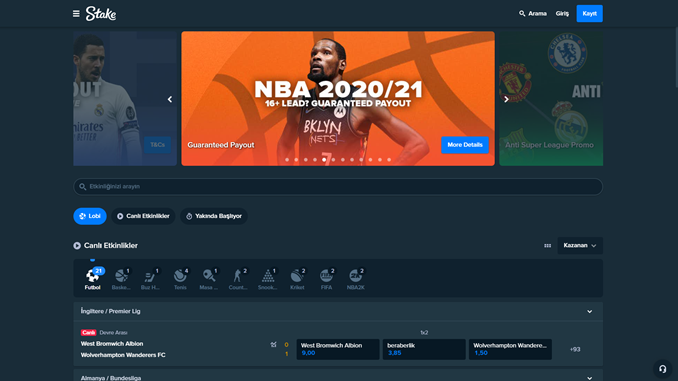Click the Kayıt register button
678x381 pixels.
click(589, 13)
